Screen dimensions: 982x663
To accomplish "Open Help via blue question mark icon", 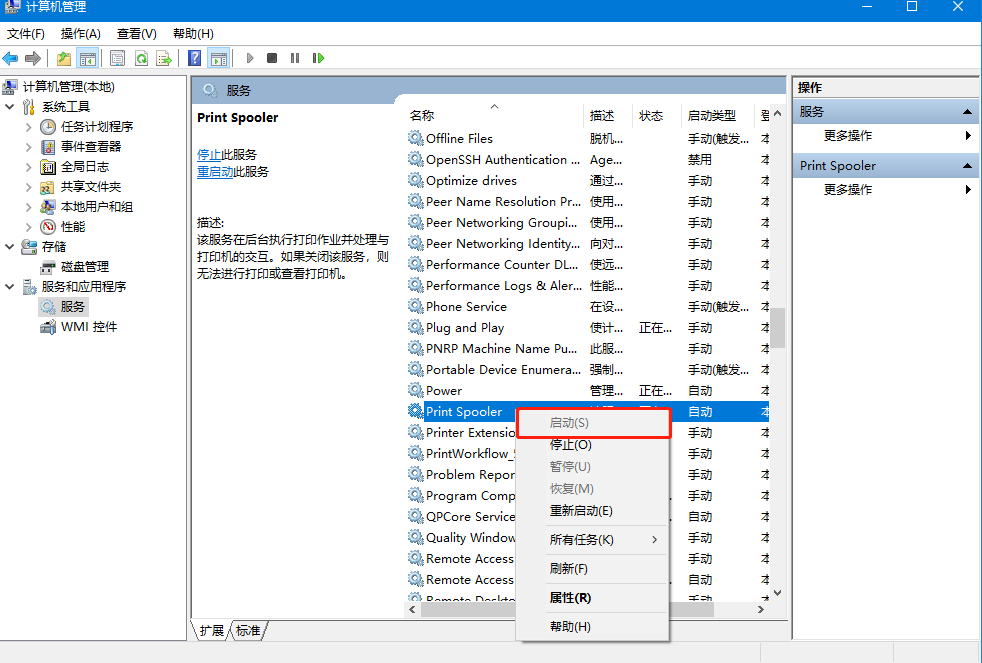I will [x=195, y=58].
